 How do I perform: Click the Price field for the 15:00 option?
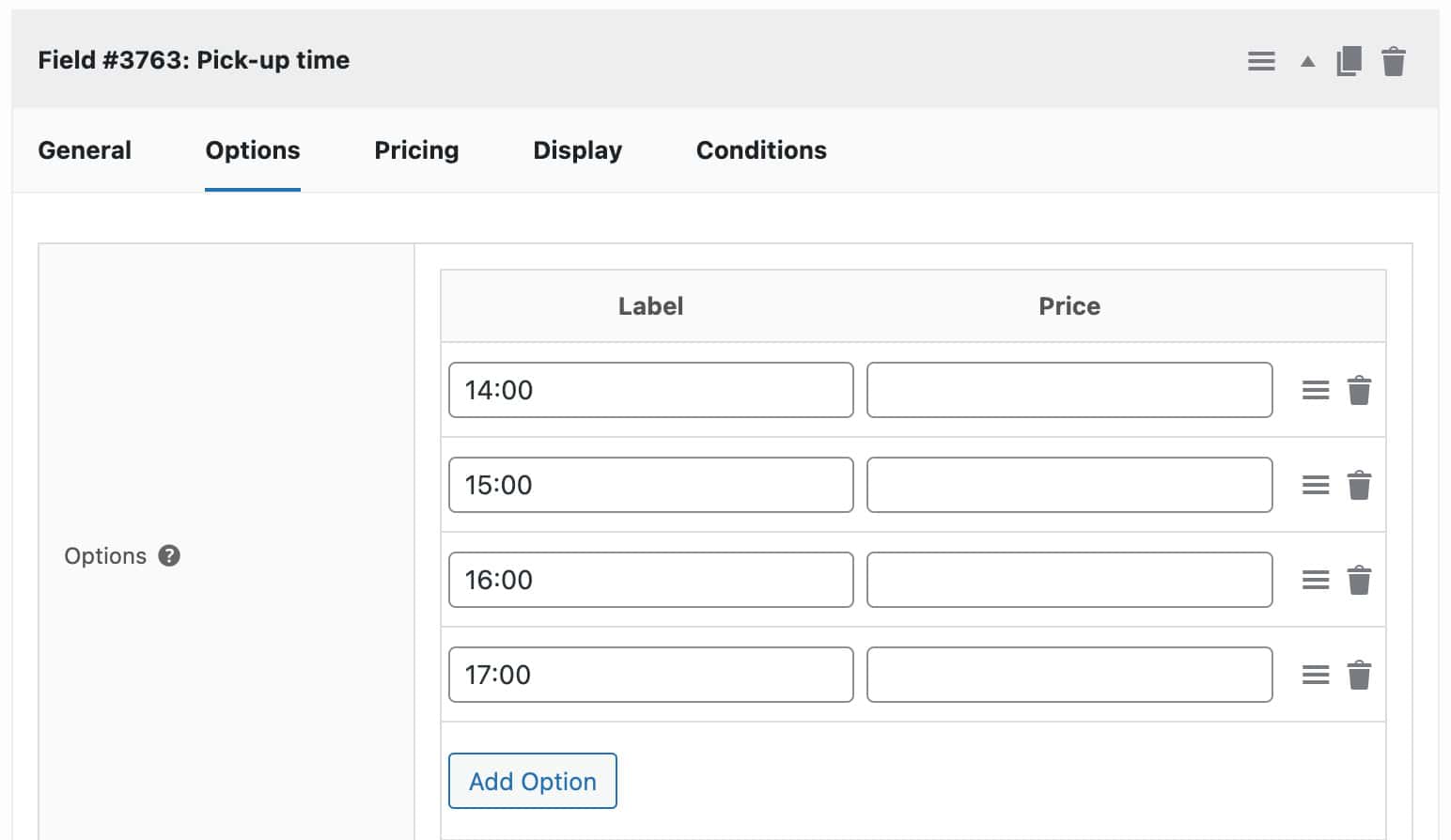click(x=1069, y=485)
